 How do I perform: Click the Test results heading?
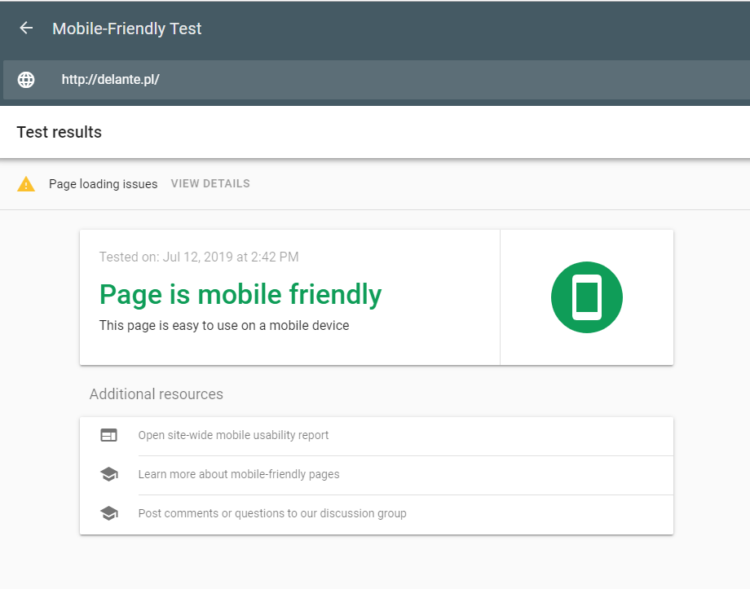pos(59,132)
